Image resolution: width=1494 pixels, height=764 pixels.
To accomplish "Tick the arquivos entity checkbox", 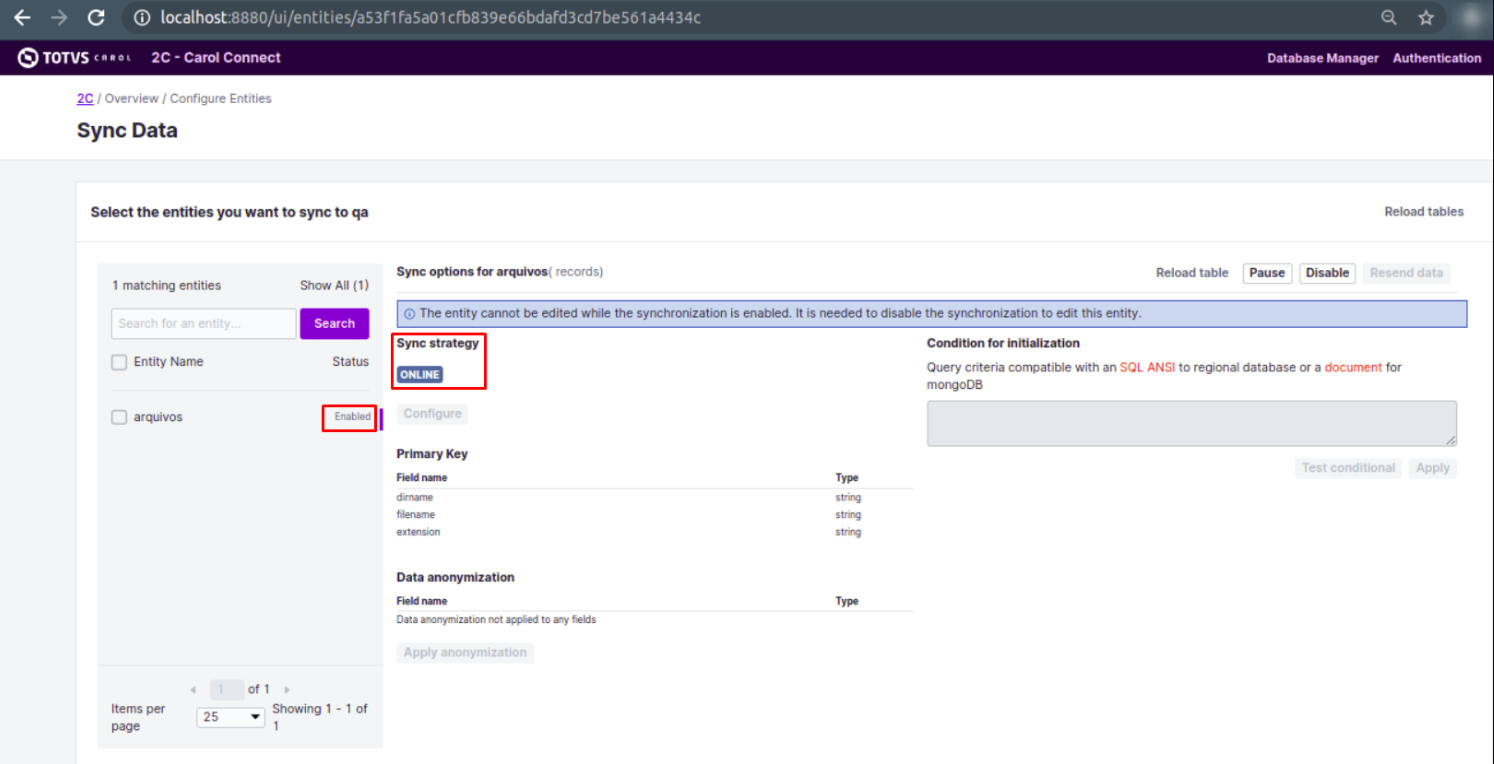I will [x=119, y=417].
